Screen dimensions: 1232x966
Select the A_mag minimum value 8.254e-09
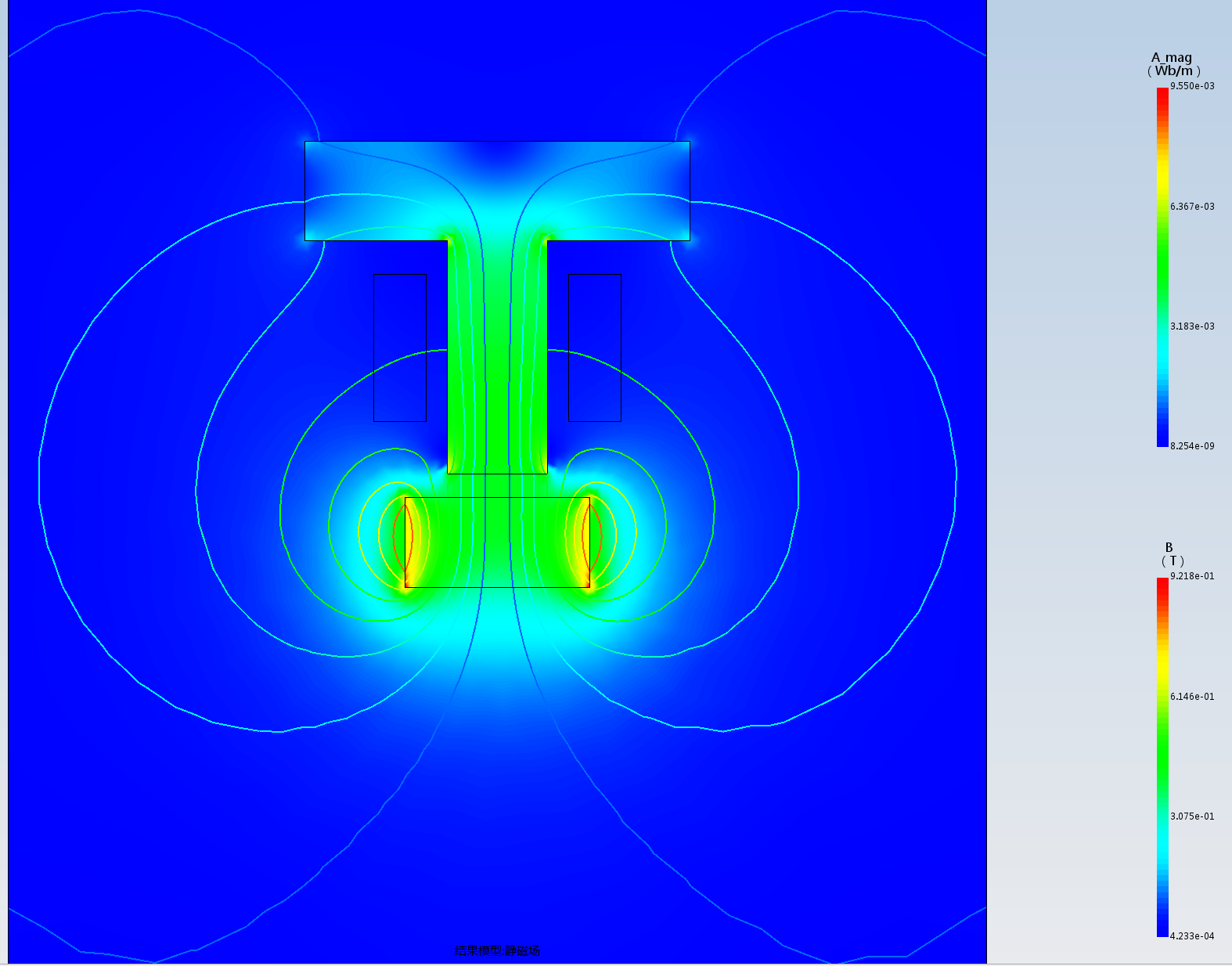pos(1192,446)
